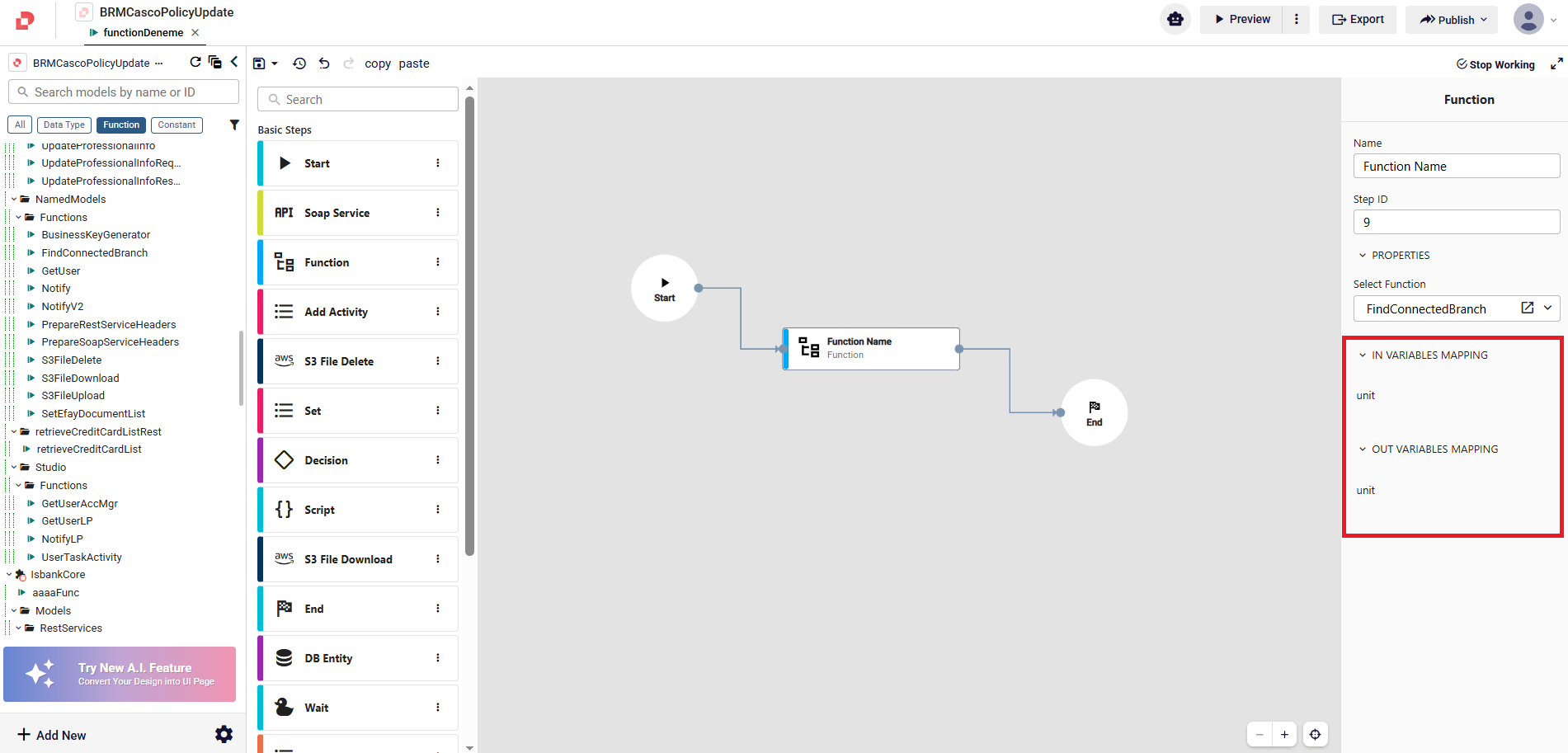Select the Wait step in palette
1568x753 pixels.
pyautogui.click(x=358, y=708)
